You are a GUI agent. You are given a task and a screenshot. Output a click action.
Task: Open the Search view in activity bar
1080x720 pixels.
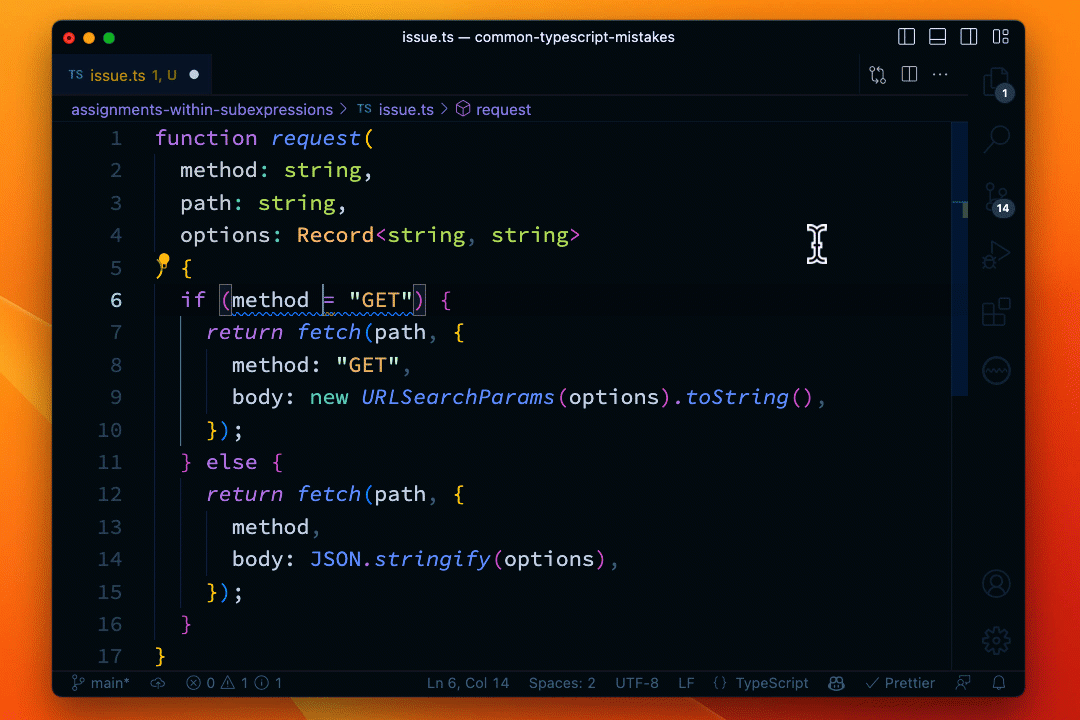click(x=996, y=139)
